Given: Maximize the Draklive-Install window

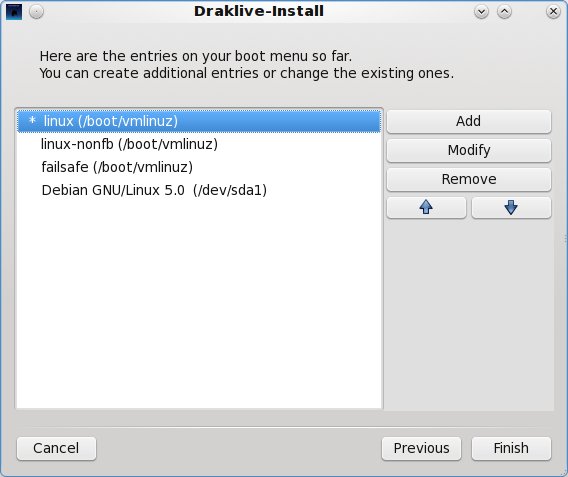Looking at the screenshot, I should [x=504, y=12].
